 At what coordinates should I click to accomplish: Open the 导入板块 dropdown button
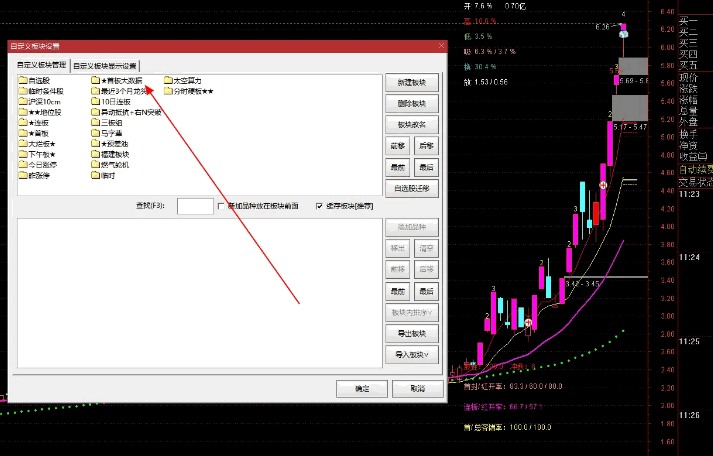click(412, 355)
